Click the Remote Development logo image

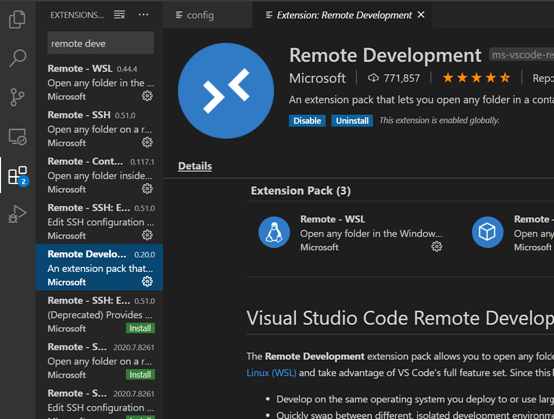pos(226,91)
